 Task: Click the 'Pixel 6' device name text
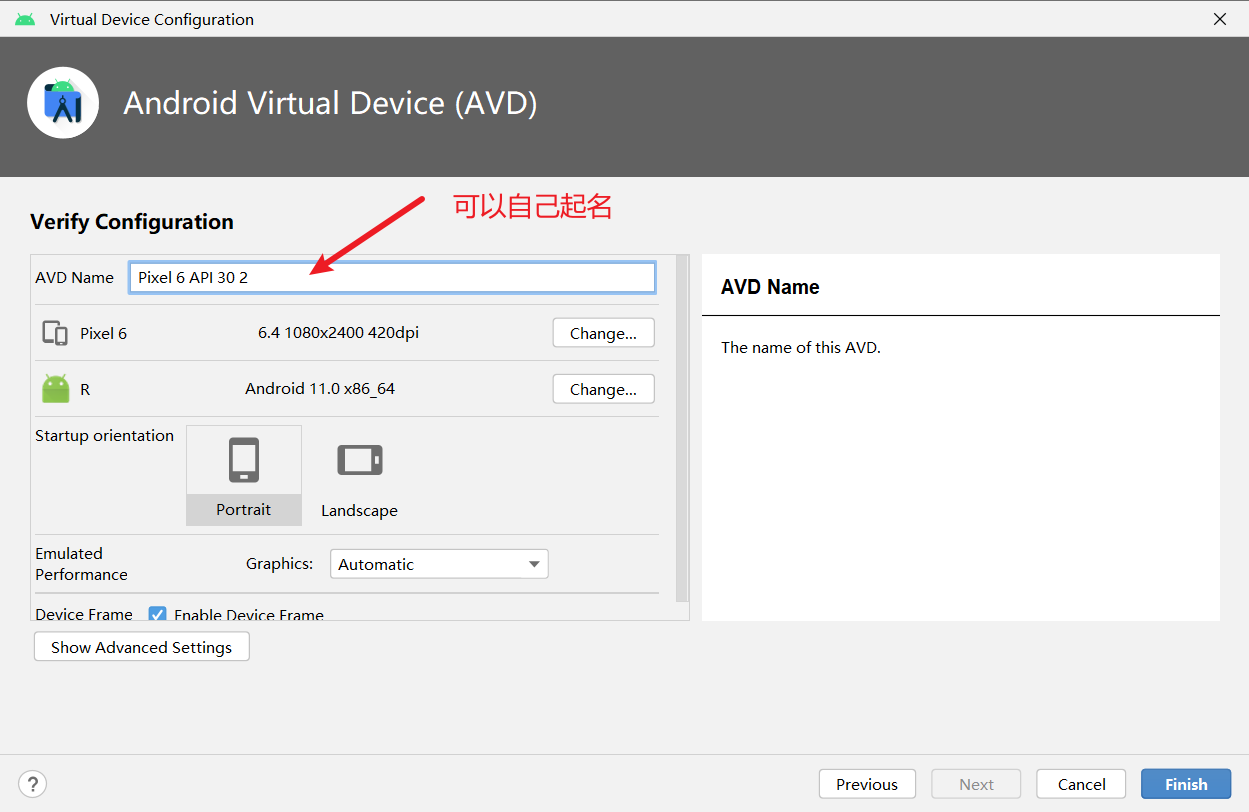click(x=104, y=333)
